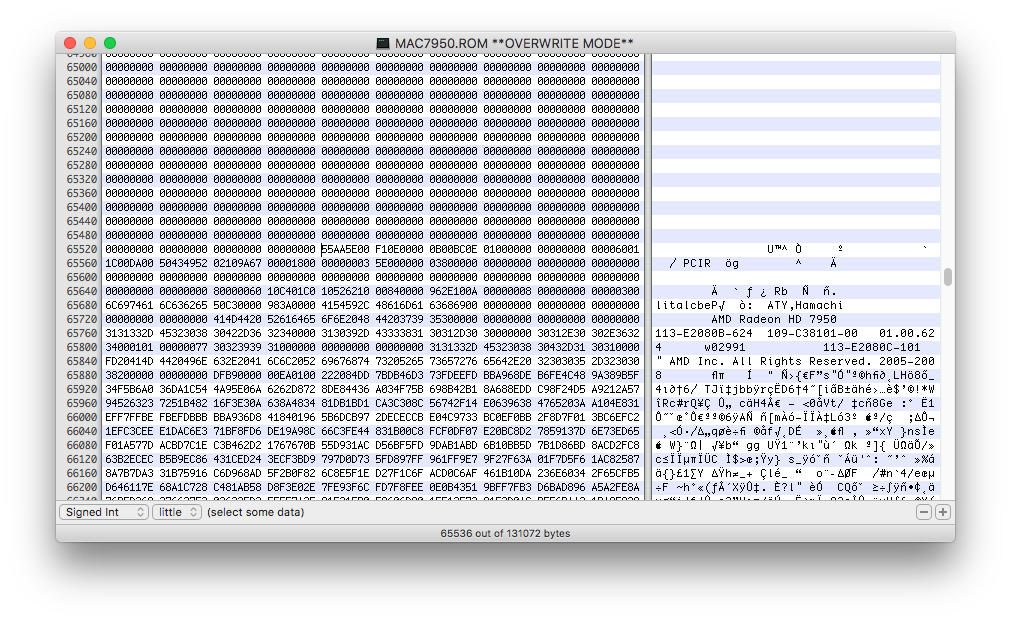Zoom the window with the green button
This screenshot has width=1011, height=622.
[x=110, y=43]
